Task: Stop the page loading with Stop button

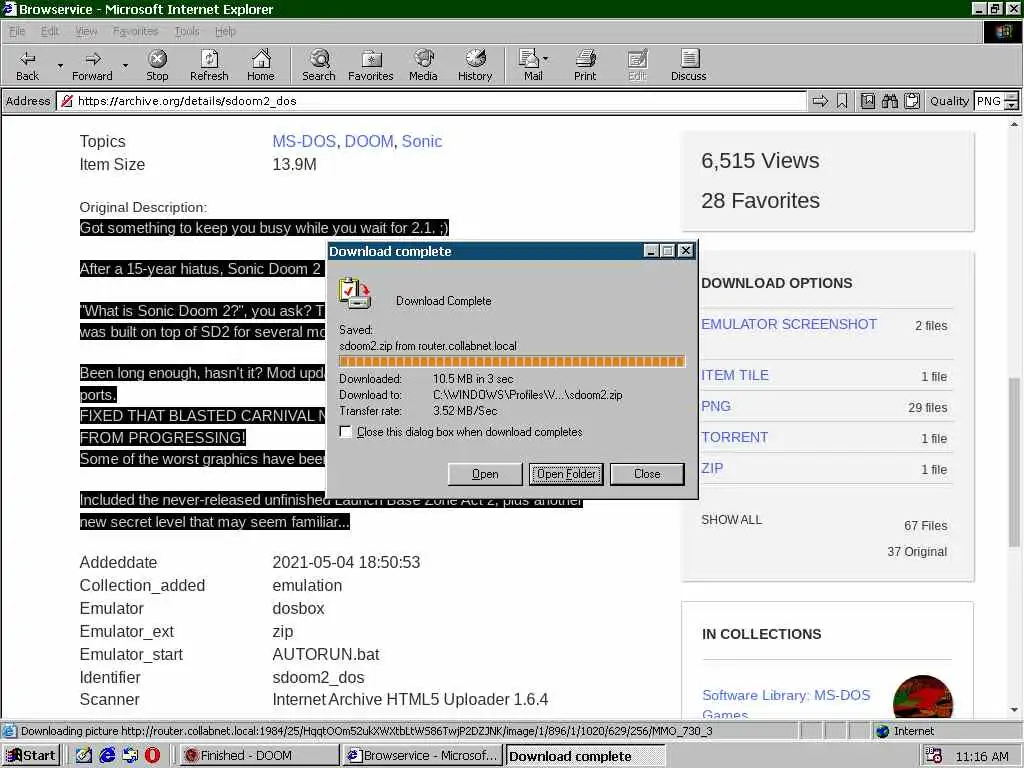Action: 157,65
